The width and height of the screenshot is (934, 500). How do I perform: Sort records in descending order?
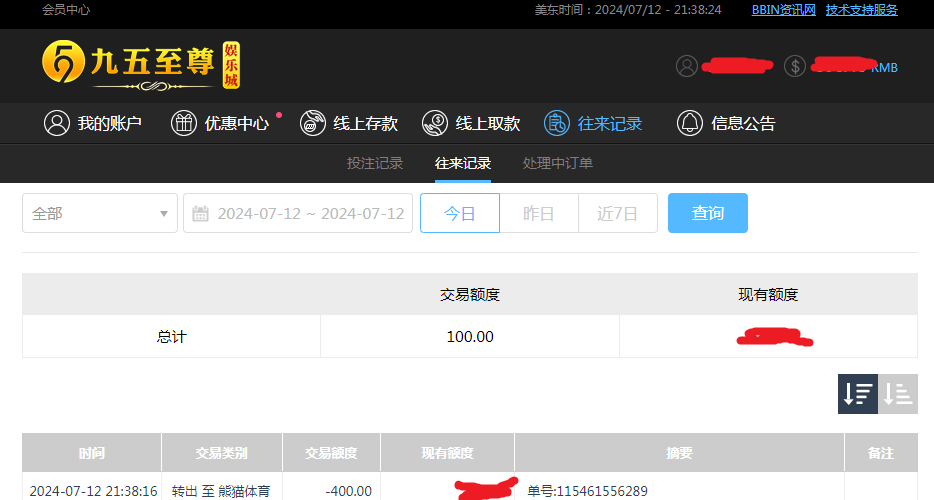(857, 394)
